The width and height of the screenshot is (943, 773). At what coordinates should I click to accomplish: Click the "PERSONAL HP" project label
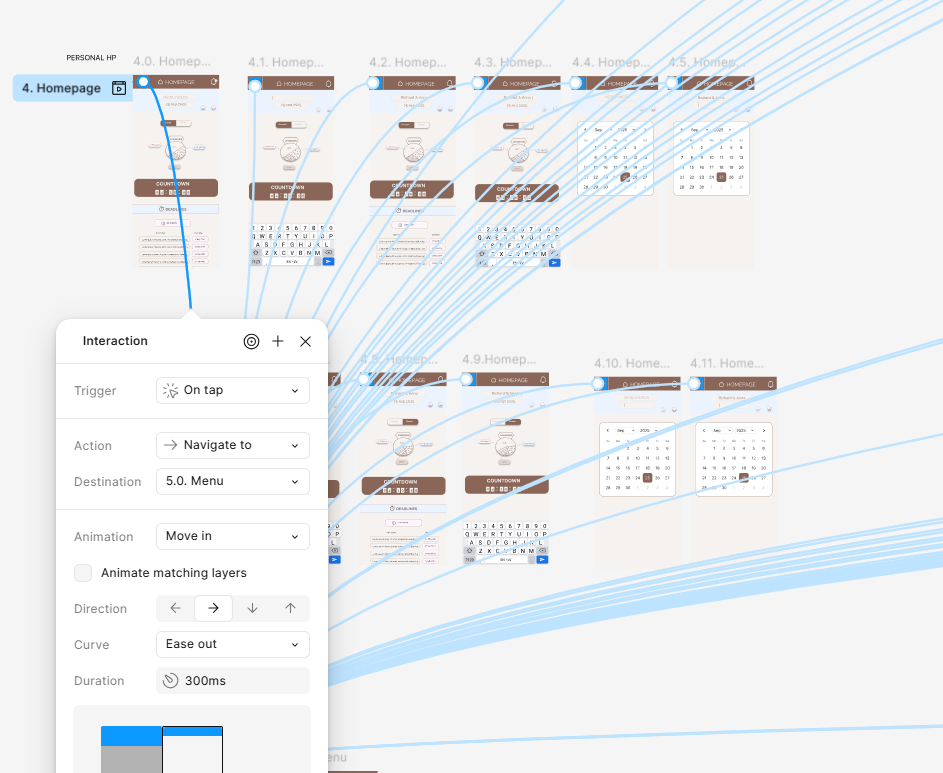tap(90, 58)
